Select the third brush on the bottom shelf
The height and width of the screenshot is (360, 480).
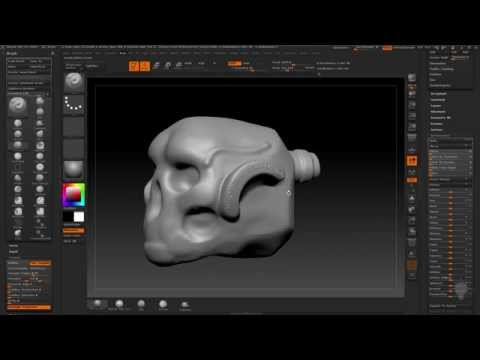[141, 304]
